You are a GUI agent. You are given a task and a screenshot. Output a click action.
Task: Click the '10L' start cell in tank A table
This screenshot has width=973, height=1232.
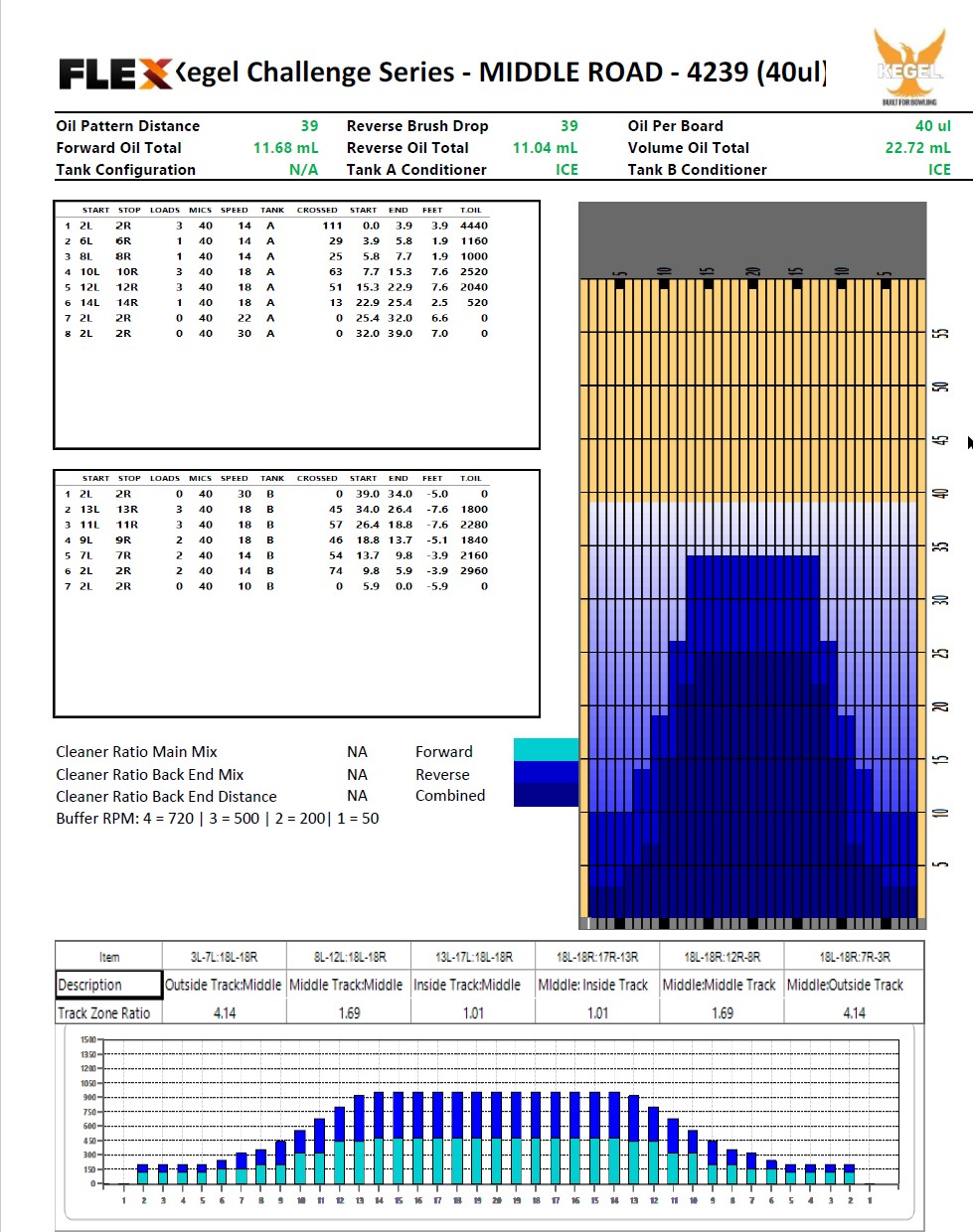pyautogui.click(x=89, y=272)
